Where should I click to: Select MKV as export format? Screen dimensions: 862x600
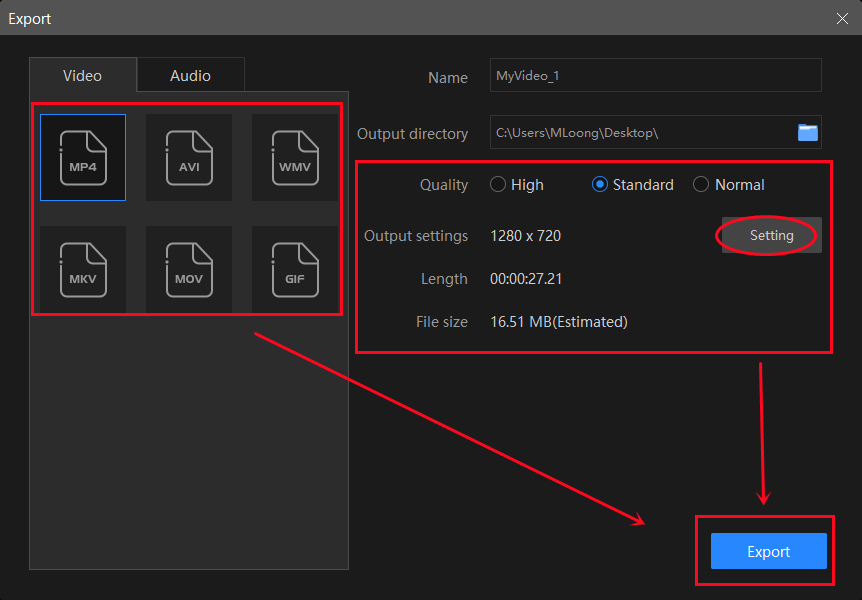coord(83,268)
